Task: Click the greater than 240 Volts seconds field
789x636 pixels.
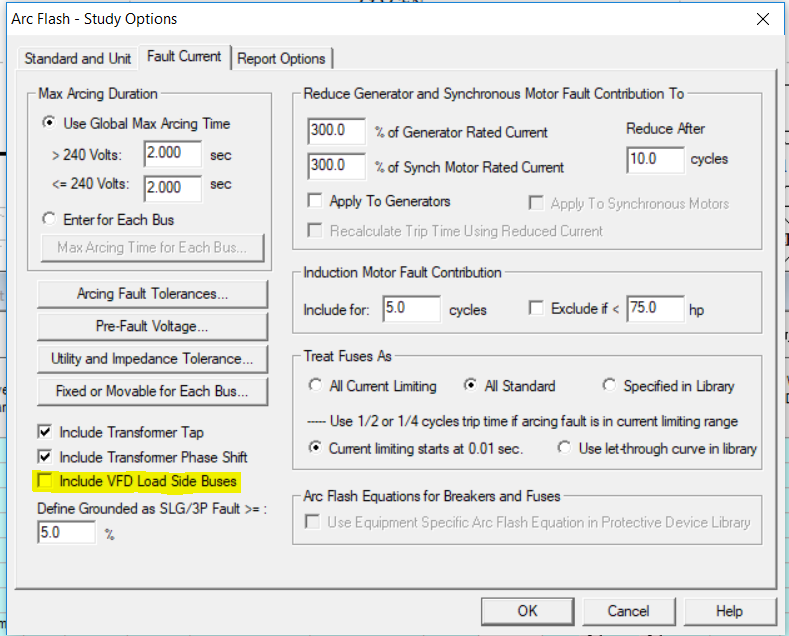Action: point(172,154)
